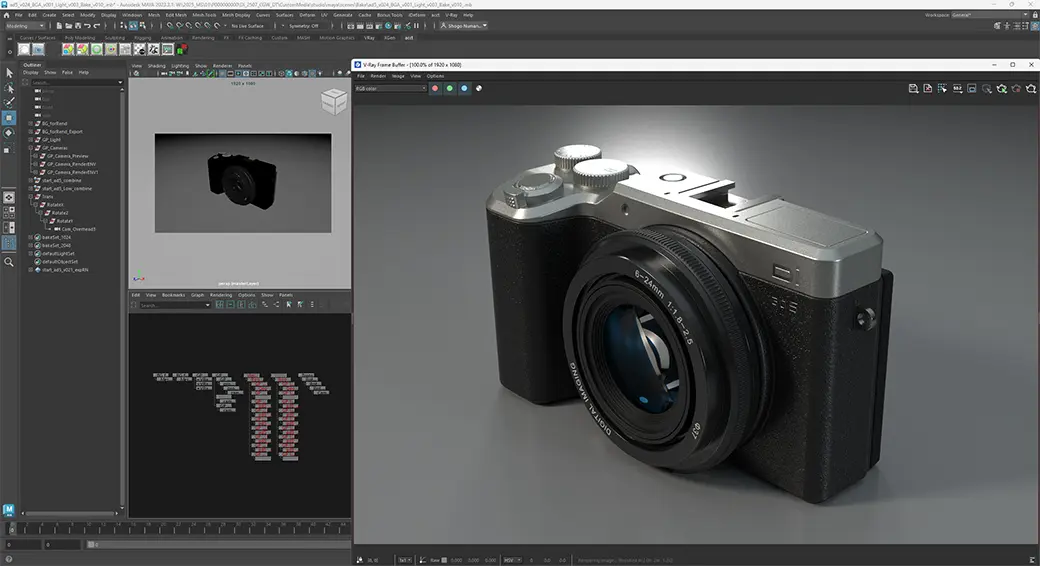This screenshot has height=566, width=1040.
Task: Select defaultLightSet in Outliner
Action: [58, 253]
